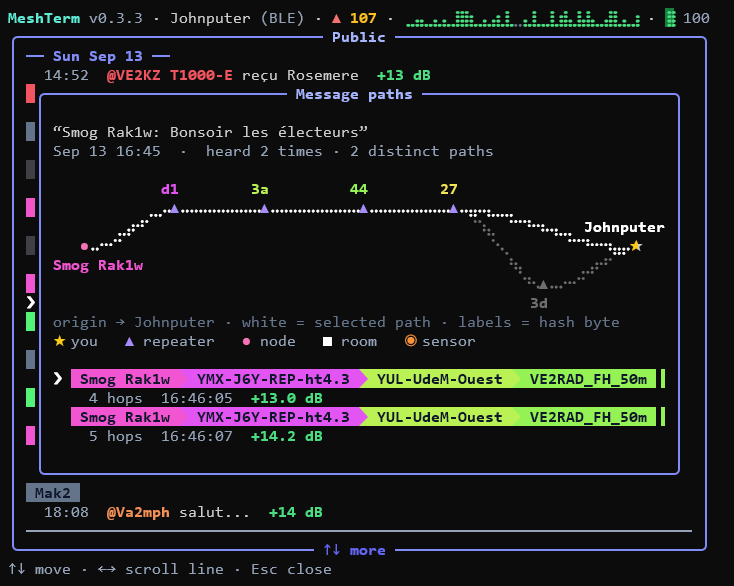Click the 27 repeater triangle node
Image resolution: width=734 pixels, height=586 pixels.
(453, 209)
